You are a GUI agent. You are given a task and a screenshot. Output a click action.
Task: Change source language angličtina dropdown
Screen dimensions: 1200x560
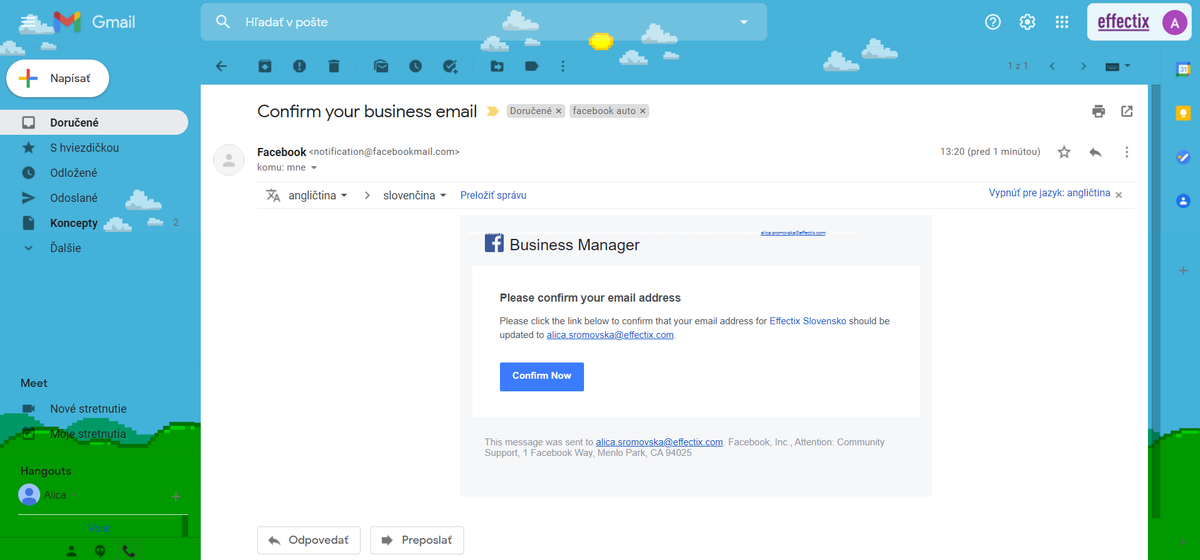318,195
